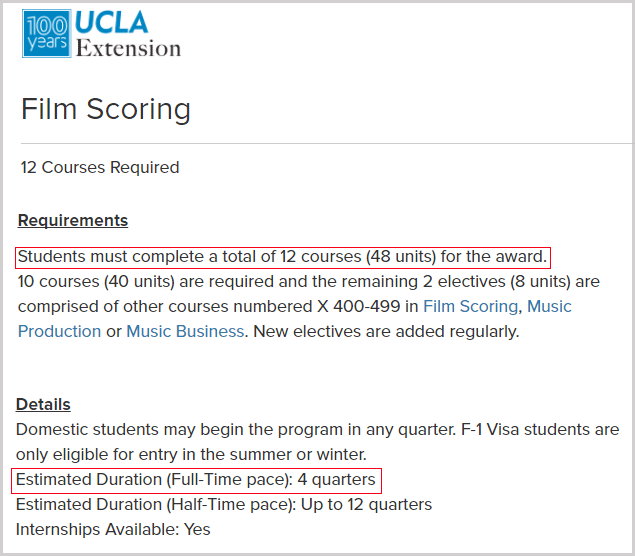Click the 'New electives are added regularly' sentence
635x556 pixels.
tap(386, 332)
